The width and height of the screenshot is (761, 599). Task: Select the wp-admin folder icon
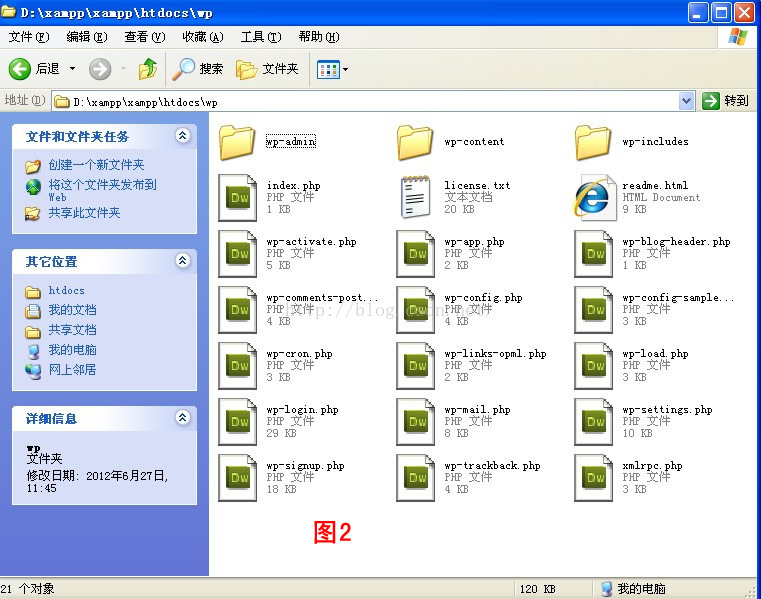[x=237, y=142]
